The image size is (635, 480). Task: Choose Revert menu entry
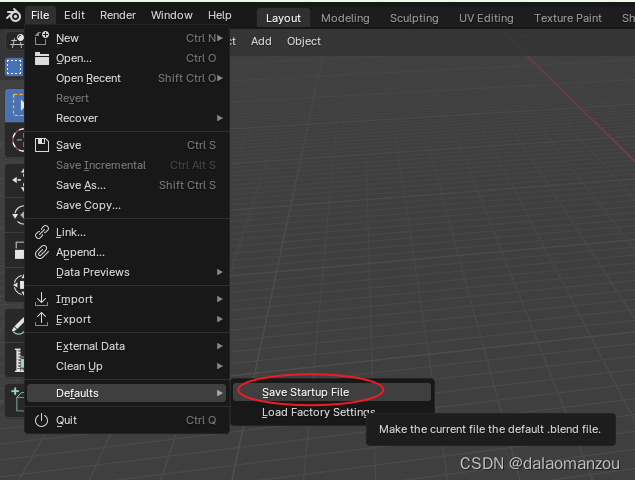tap(127, 98)
